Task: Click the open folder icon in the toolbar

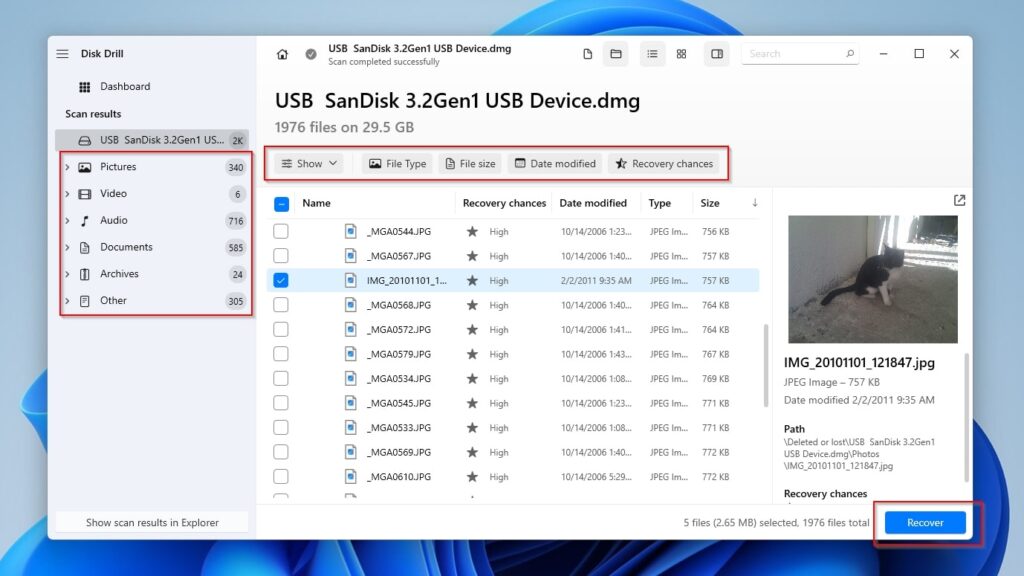Action: click(615, 54)
